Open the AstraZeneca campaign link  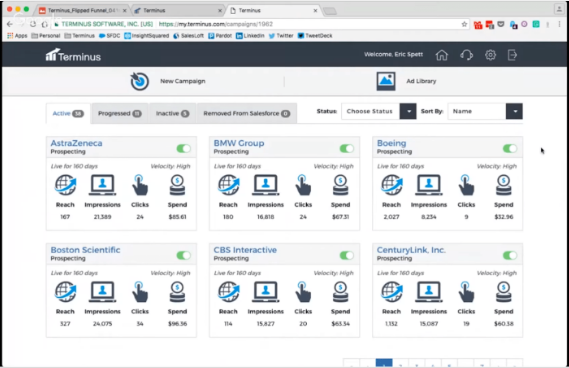[x=76, y=143]
